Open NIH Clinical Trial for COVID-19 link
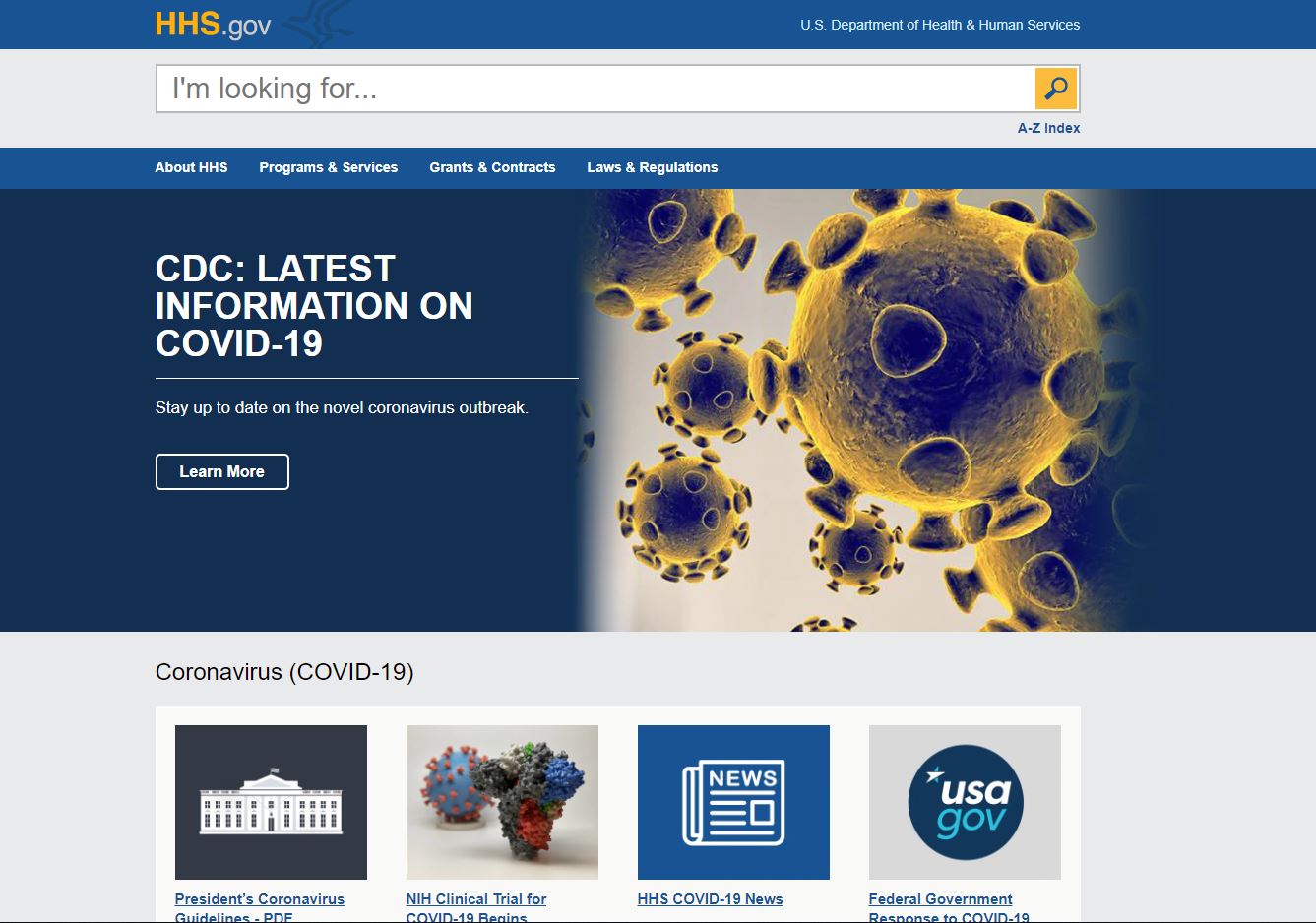Image resolution: width=1316 pixels, height=923 pixels. point(476,908)
